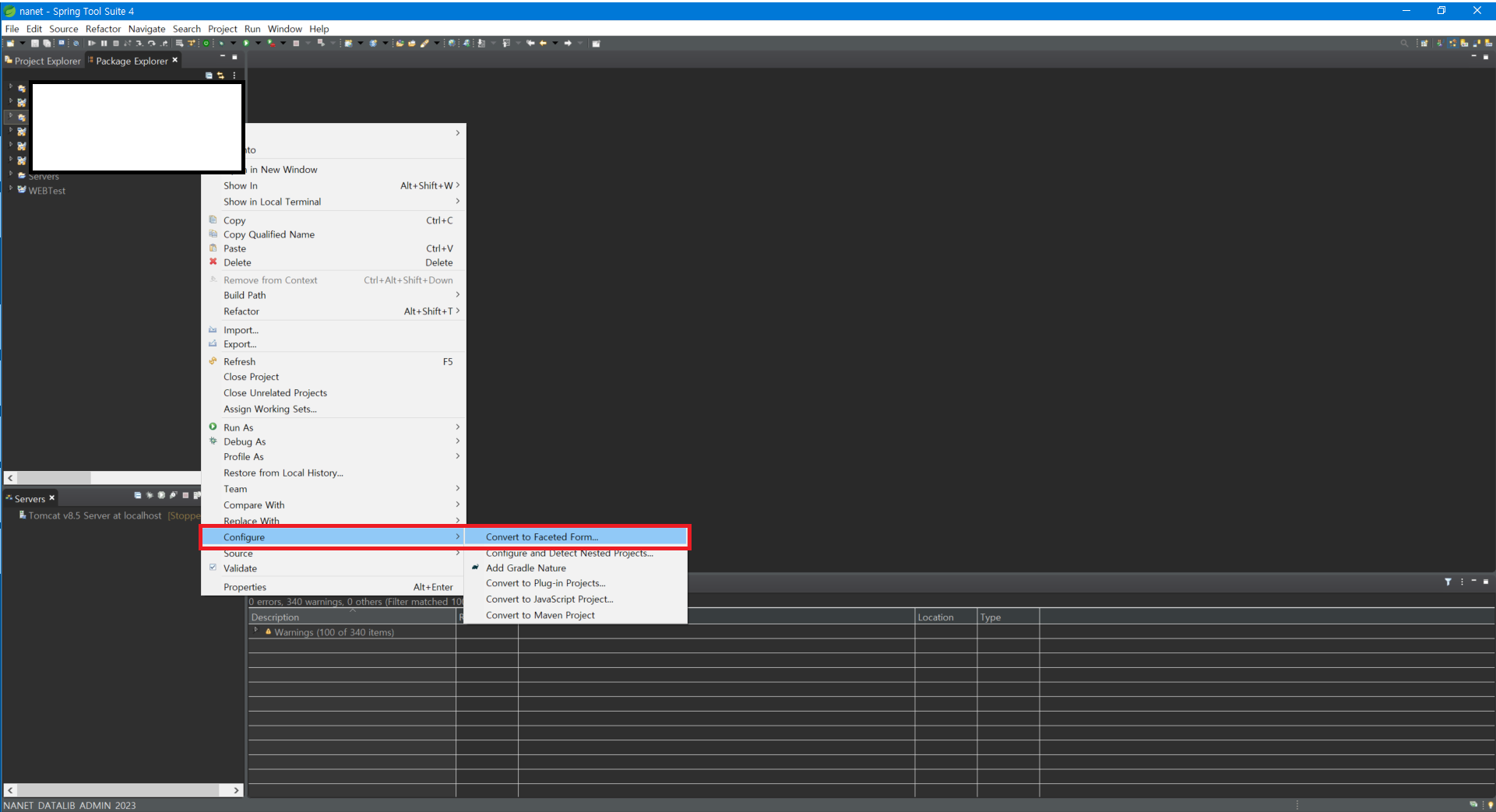
Task: Click the Location column header
Action: (945, 617)
